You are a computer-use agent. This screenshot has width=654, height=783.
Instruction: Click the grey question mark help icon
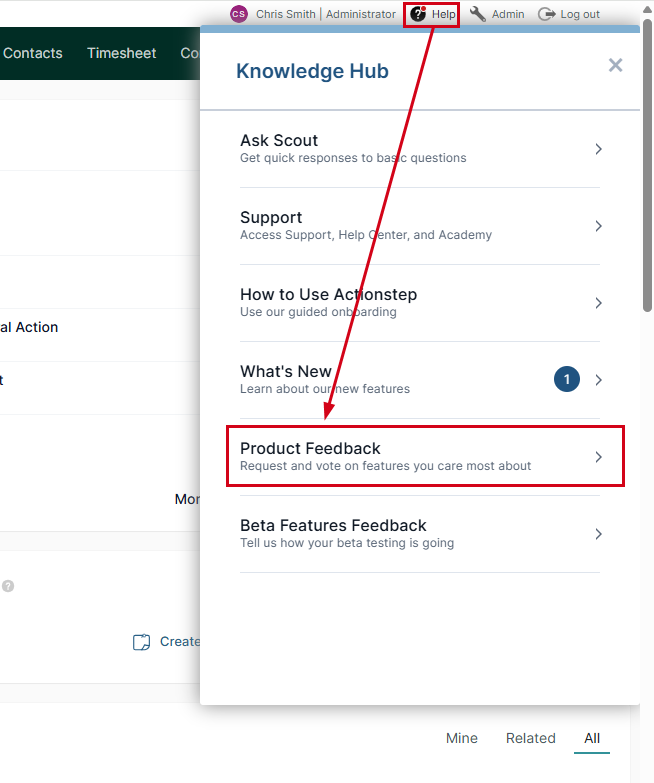(x=7, y=586)
